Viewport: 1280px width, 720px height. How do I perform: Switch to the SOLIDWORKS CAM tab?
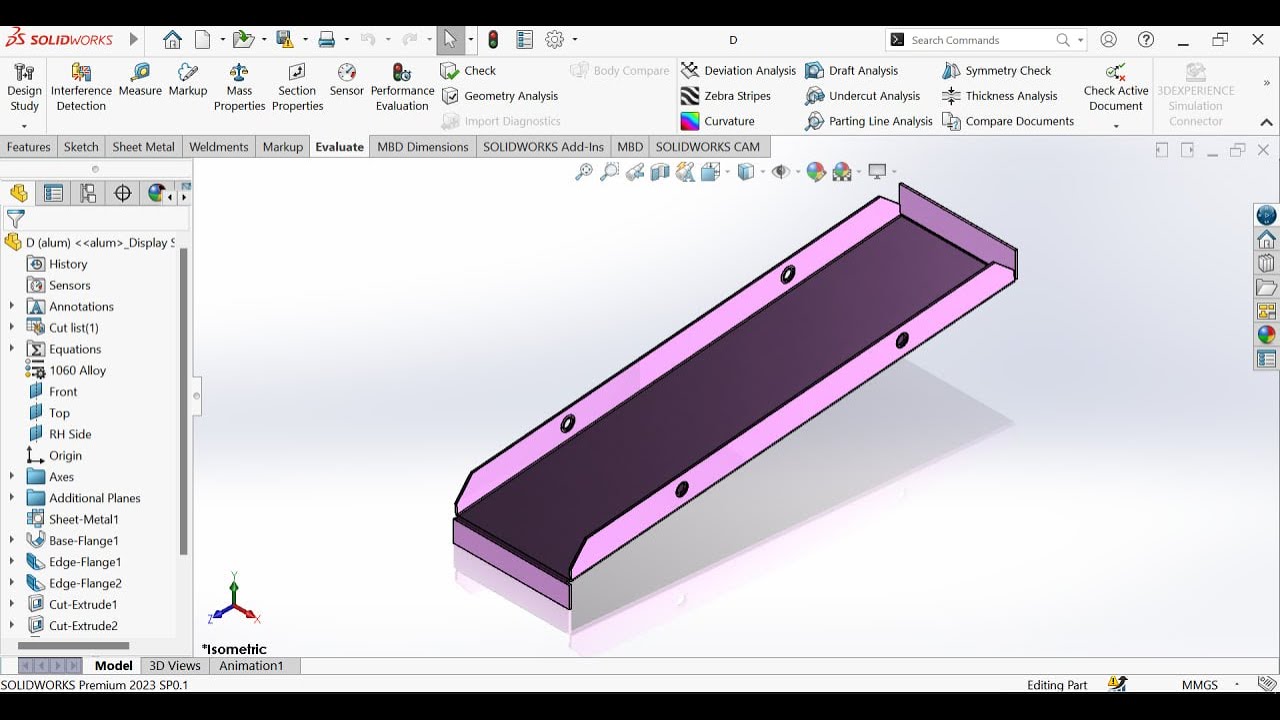(707, 147)
